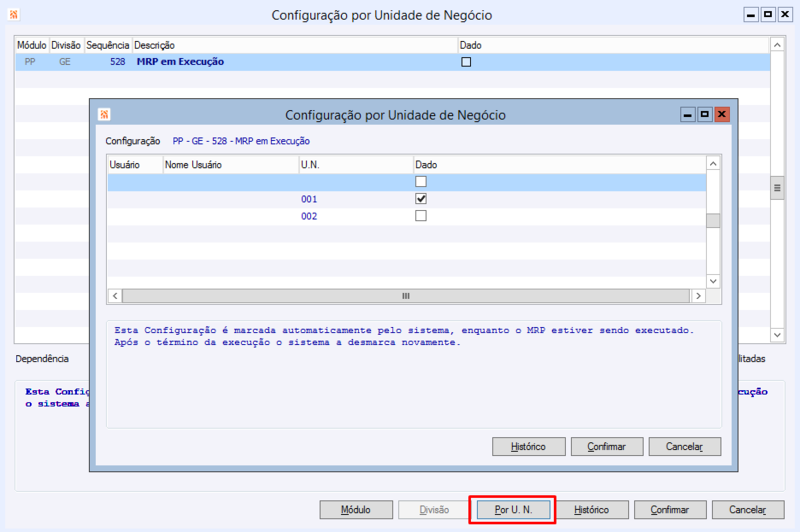Click the Módulo column header
Screen dimensions: 800x532
pyautogui.click(x=32, y=45)
